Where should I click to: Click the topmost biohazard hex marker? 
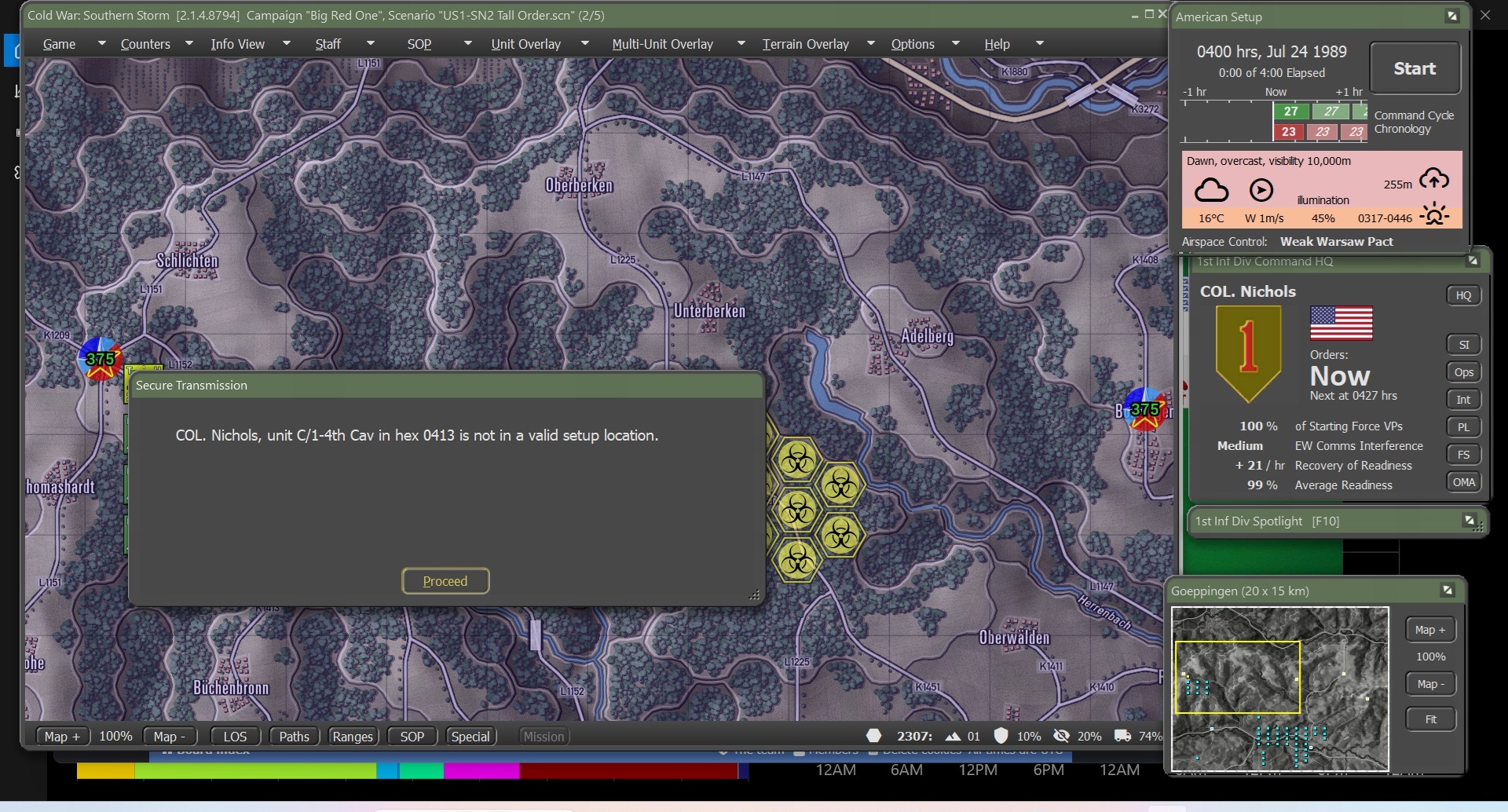coord(797,459)
